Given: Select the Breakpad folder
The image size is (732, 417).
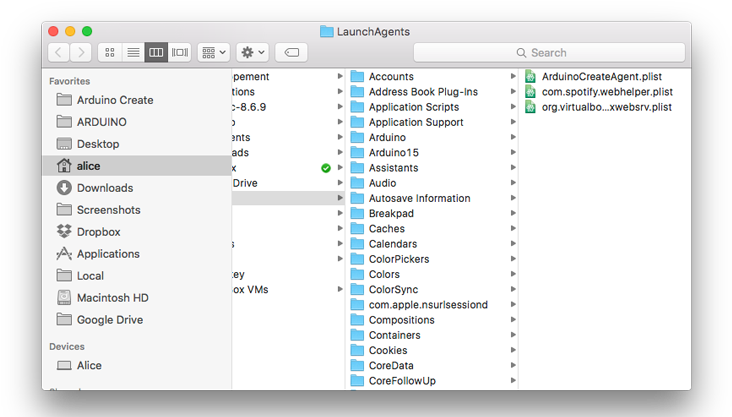Looking at the screenshot, I should click(432, 213).
